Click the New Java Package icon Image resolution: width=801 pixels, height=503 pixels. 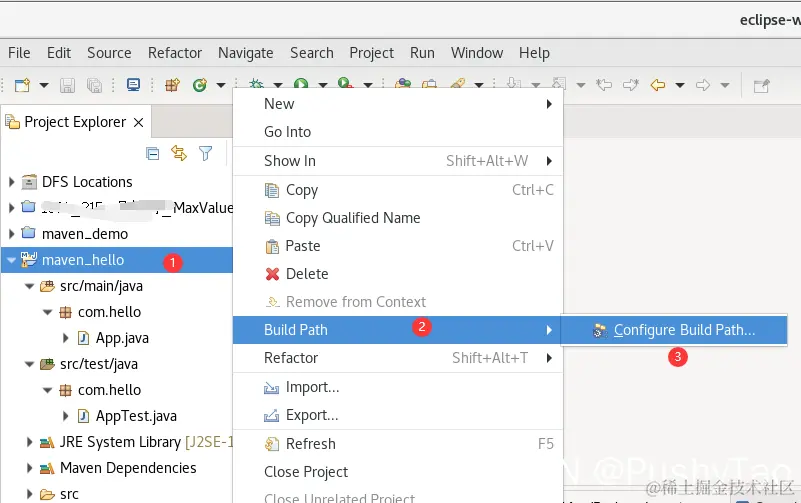(x=172, y=85)
